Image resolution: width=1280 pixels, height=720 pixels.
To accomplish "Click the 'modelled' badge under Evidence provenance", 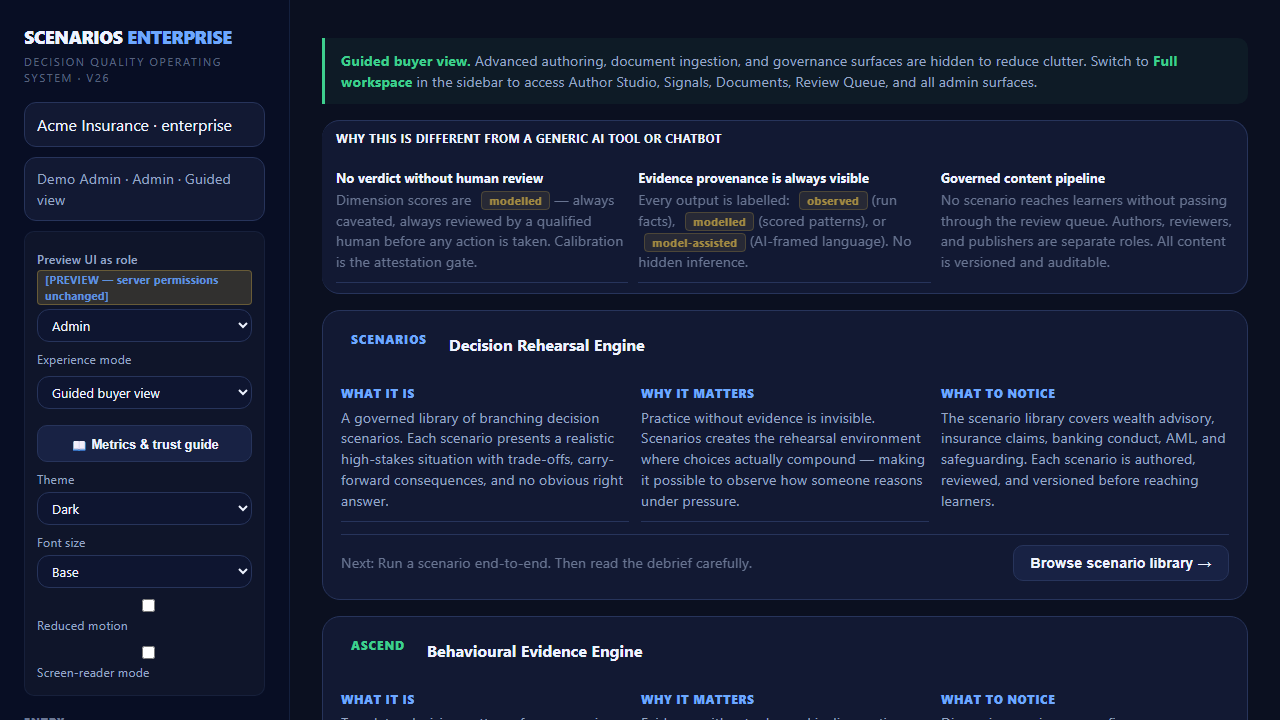I will click(x=719, y=222).
